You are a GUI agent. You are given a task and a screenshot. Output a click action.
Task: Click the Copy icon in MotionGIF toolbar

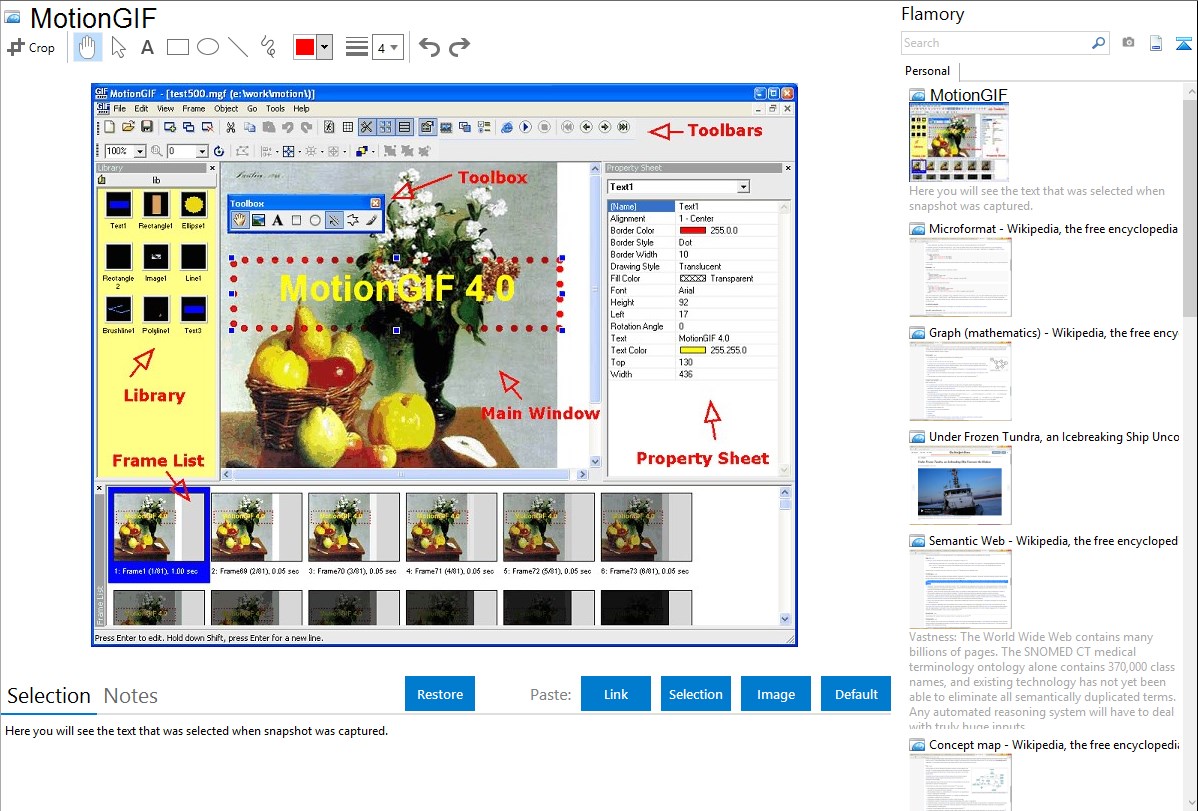250,127
